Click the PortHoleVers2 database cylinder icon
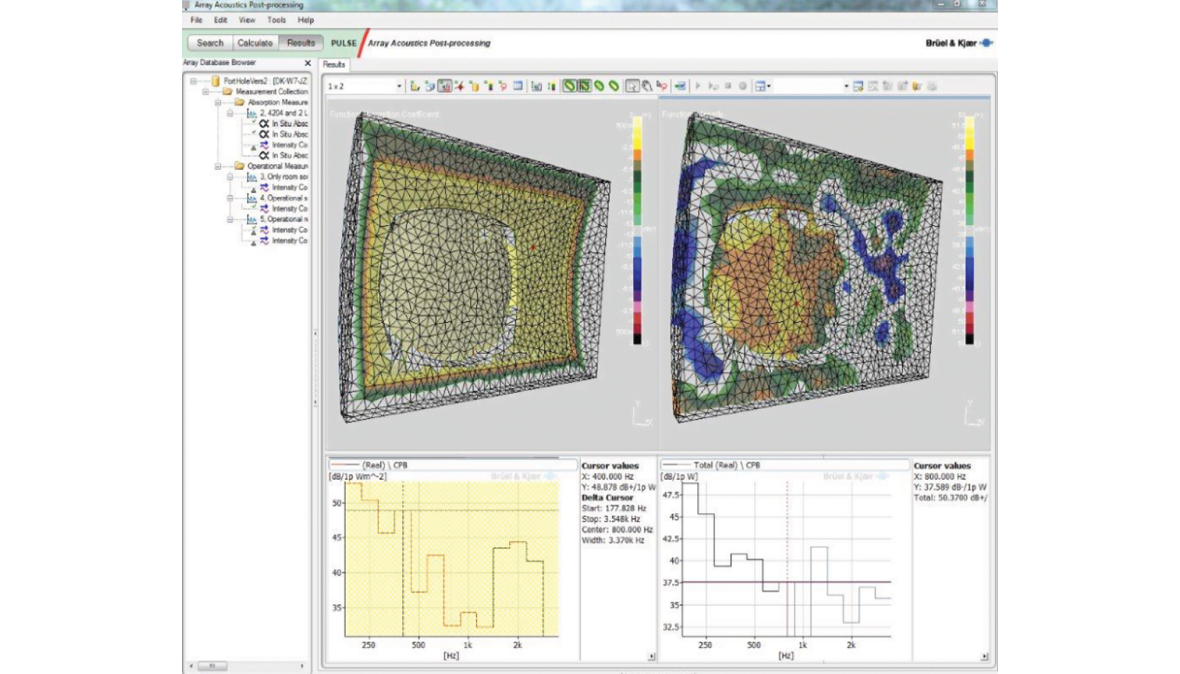Screen dimensions: 1180x674 click(x=215, y=80)
